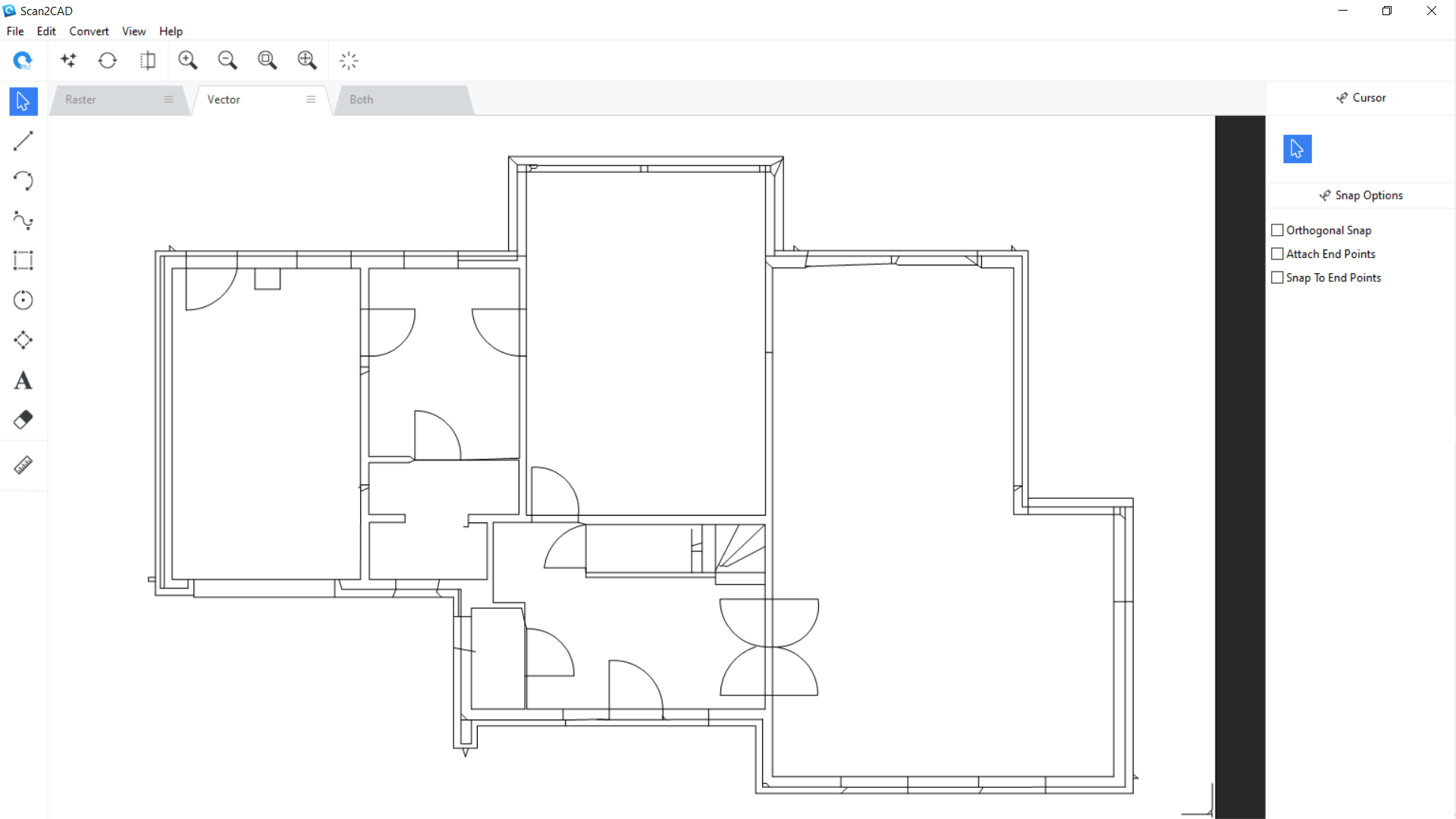
Task: Switch to the Both tab
Action: [x=361, y=99]
